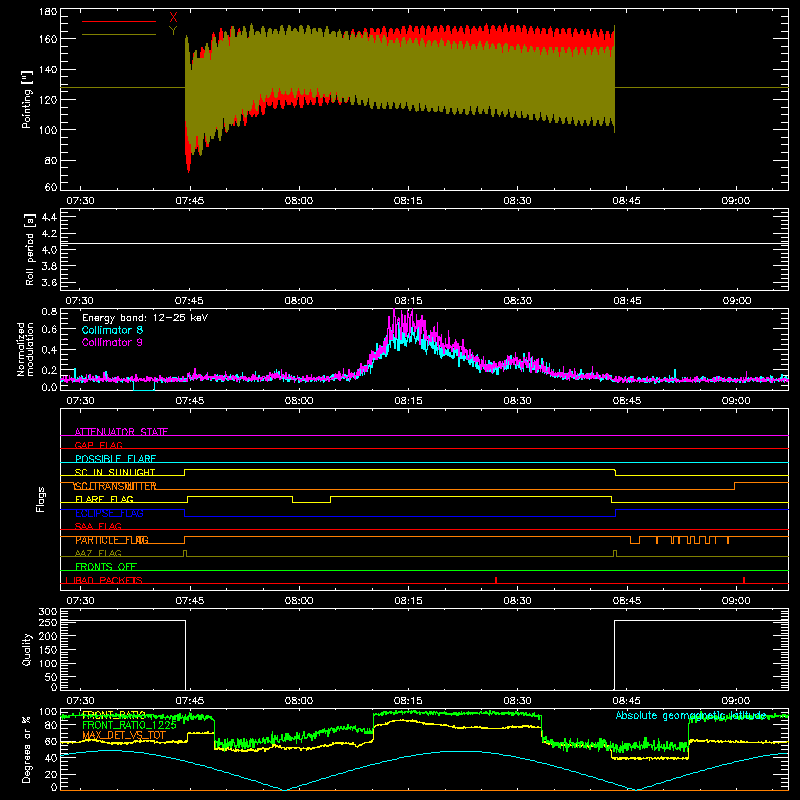Click the 08:00 time label under Quality plot
The width and height of the screenshot is (800, 800).
299,701
